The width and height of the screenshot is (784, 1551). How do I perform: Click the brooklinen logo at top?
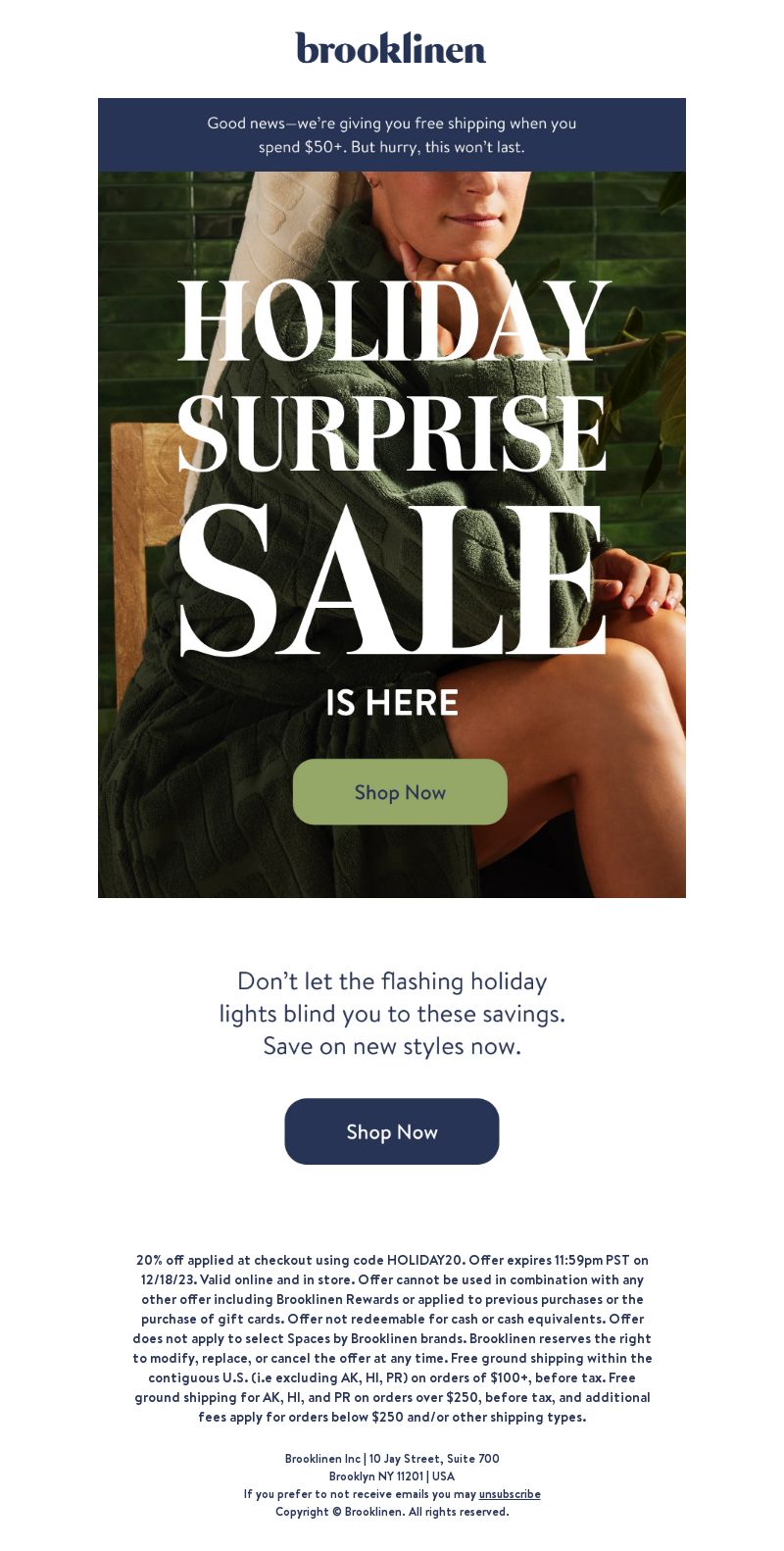pyautogui.click(x=391, y=48)
